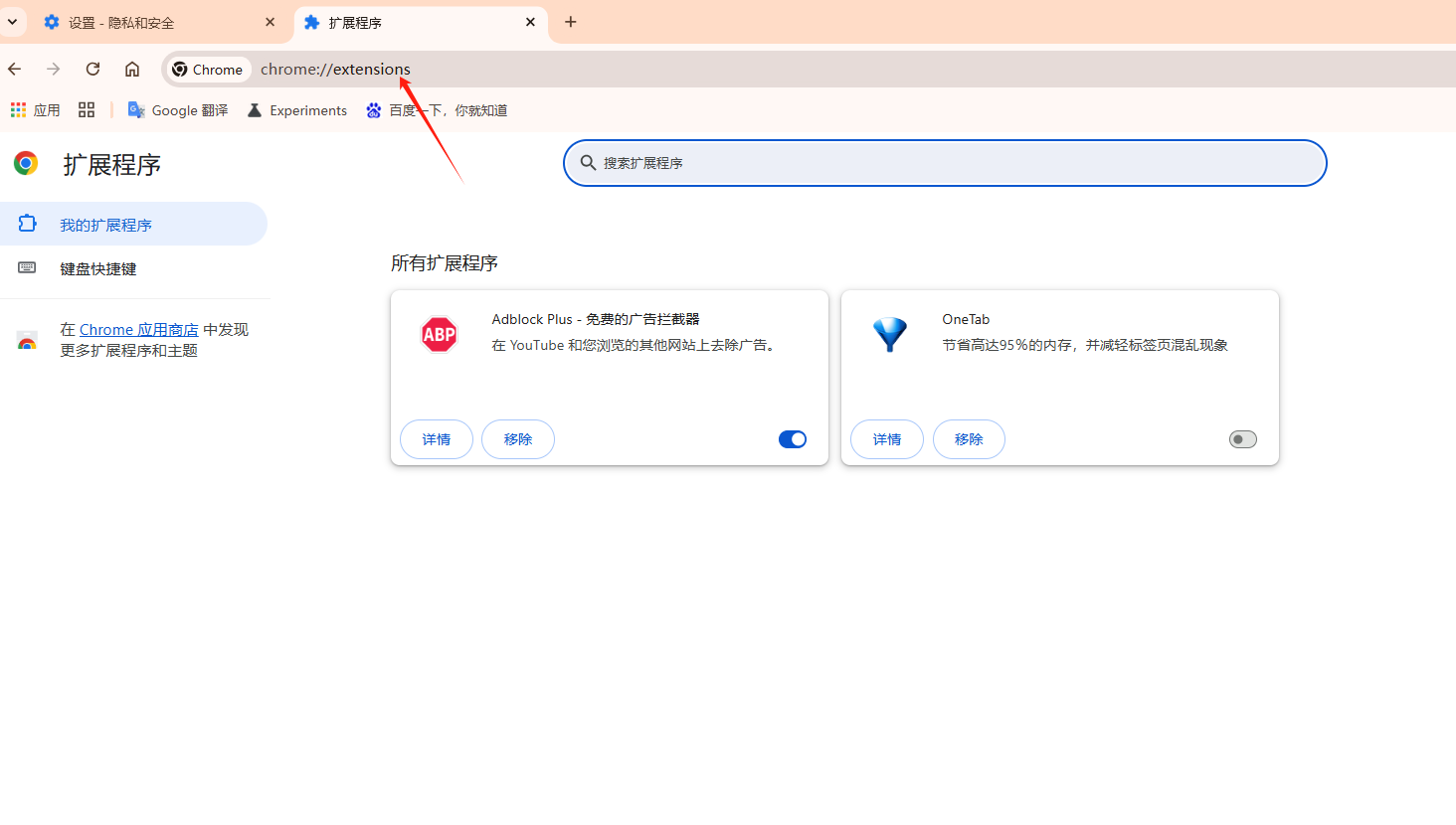Image resolution: width=1456 pixels, height=825 pixels.
Task: Click the puzzle icon on 扩展程序 tab
Action: click(311, 22)
